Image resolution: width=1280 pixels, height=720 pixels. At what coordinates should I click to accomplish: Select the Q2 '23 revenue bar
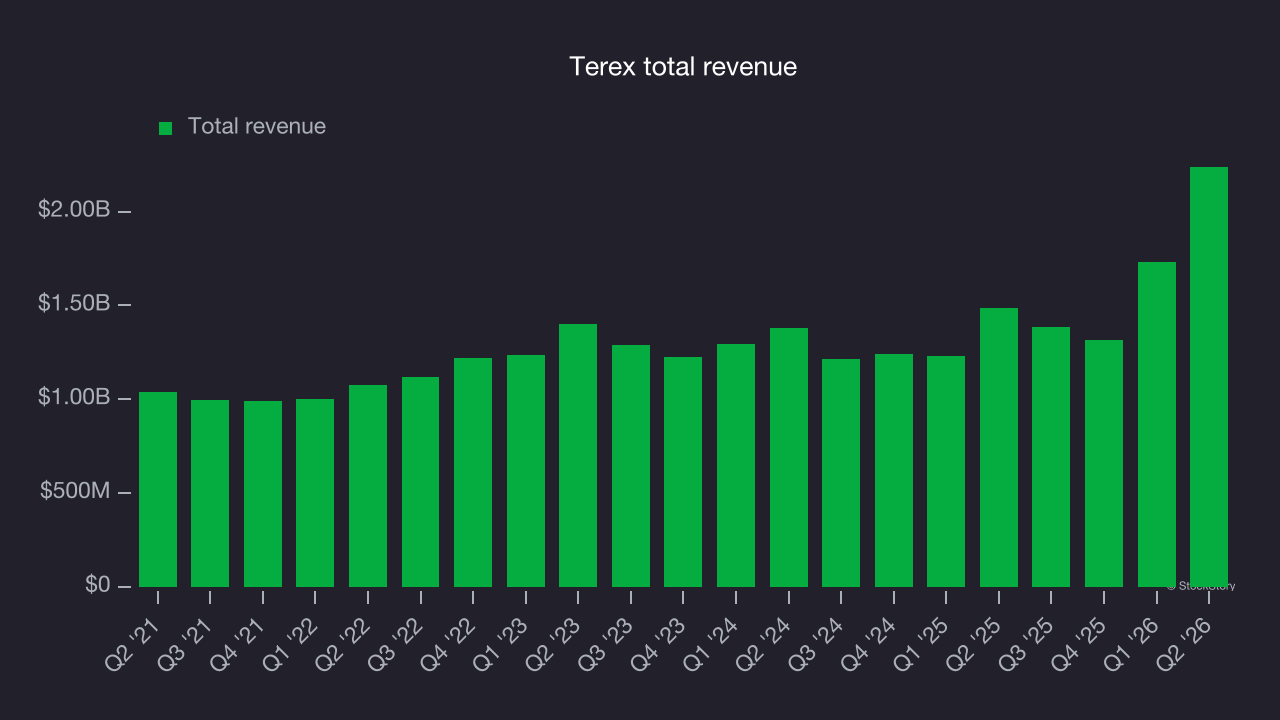578,455
